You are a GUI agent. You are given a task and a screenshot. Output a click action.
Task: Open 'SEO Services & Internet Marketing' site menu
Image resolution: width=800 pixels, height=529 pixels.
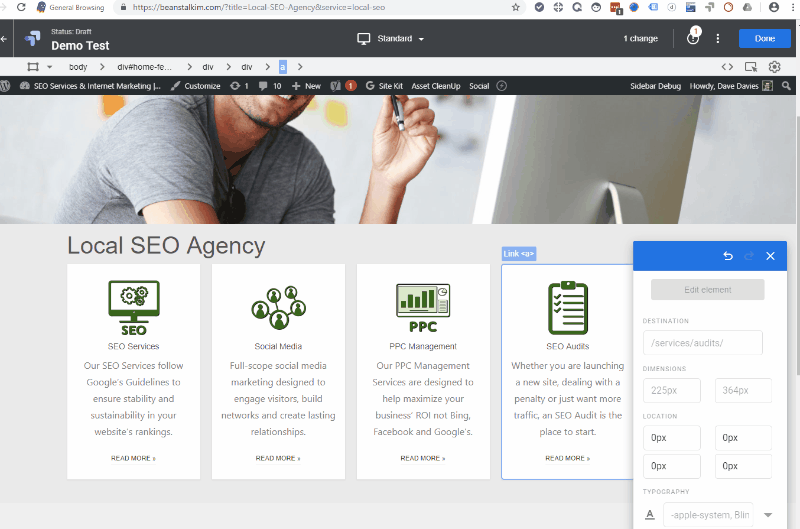click(90, 86)
